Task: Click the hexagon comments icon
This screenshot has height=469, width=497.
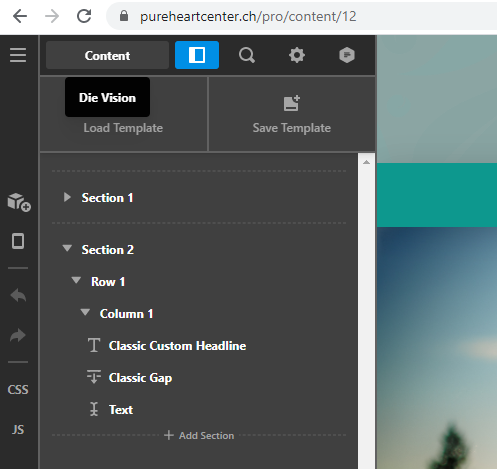Action: 347,55
